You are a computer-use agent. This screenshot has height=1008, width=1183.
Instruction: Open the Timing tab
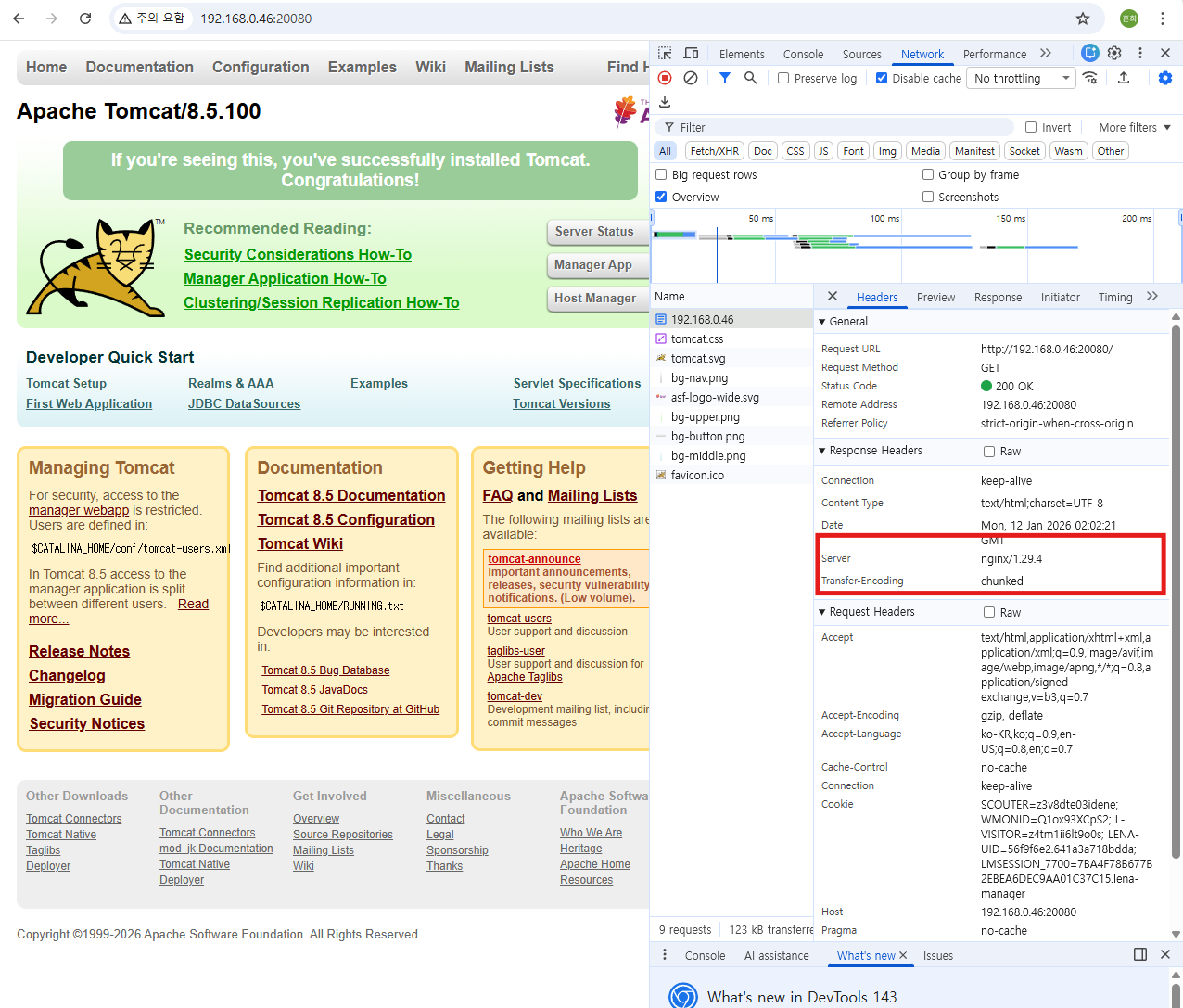pyautogui.click(x=1115, y=297)
